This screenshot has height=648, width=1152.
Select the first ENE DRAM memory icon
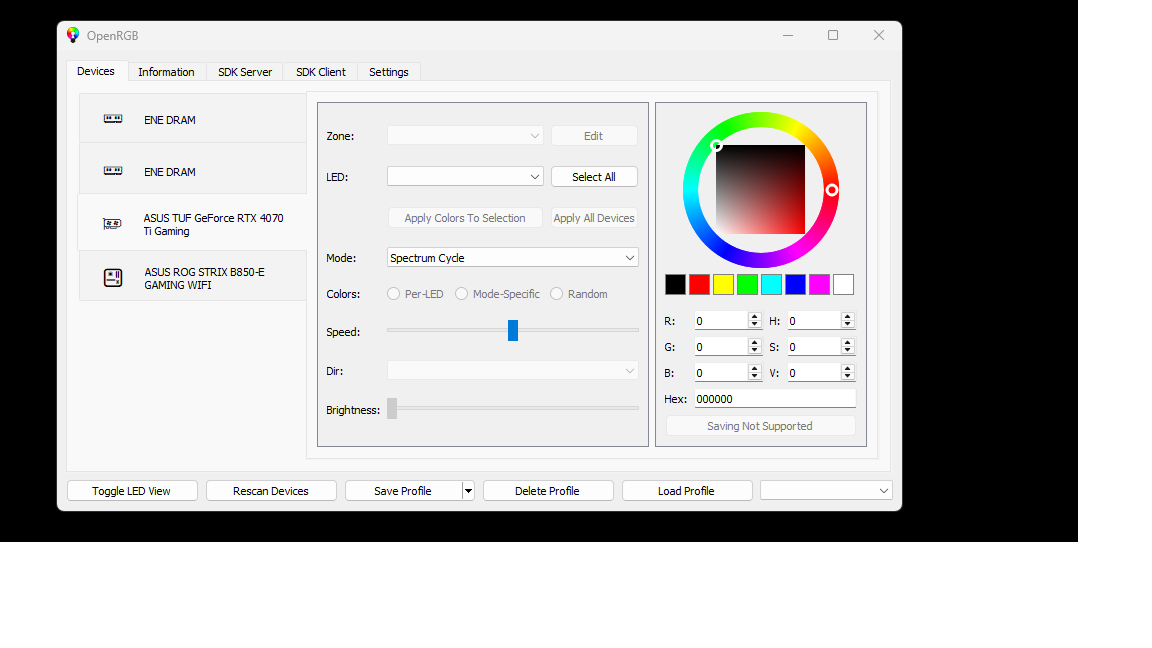click(x=113, y=119)
